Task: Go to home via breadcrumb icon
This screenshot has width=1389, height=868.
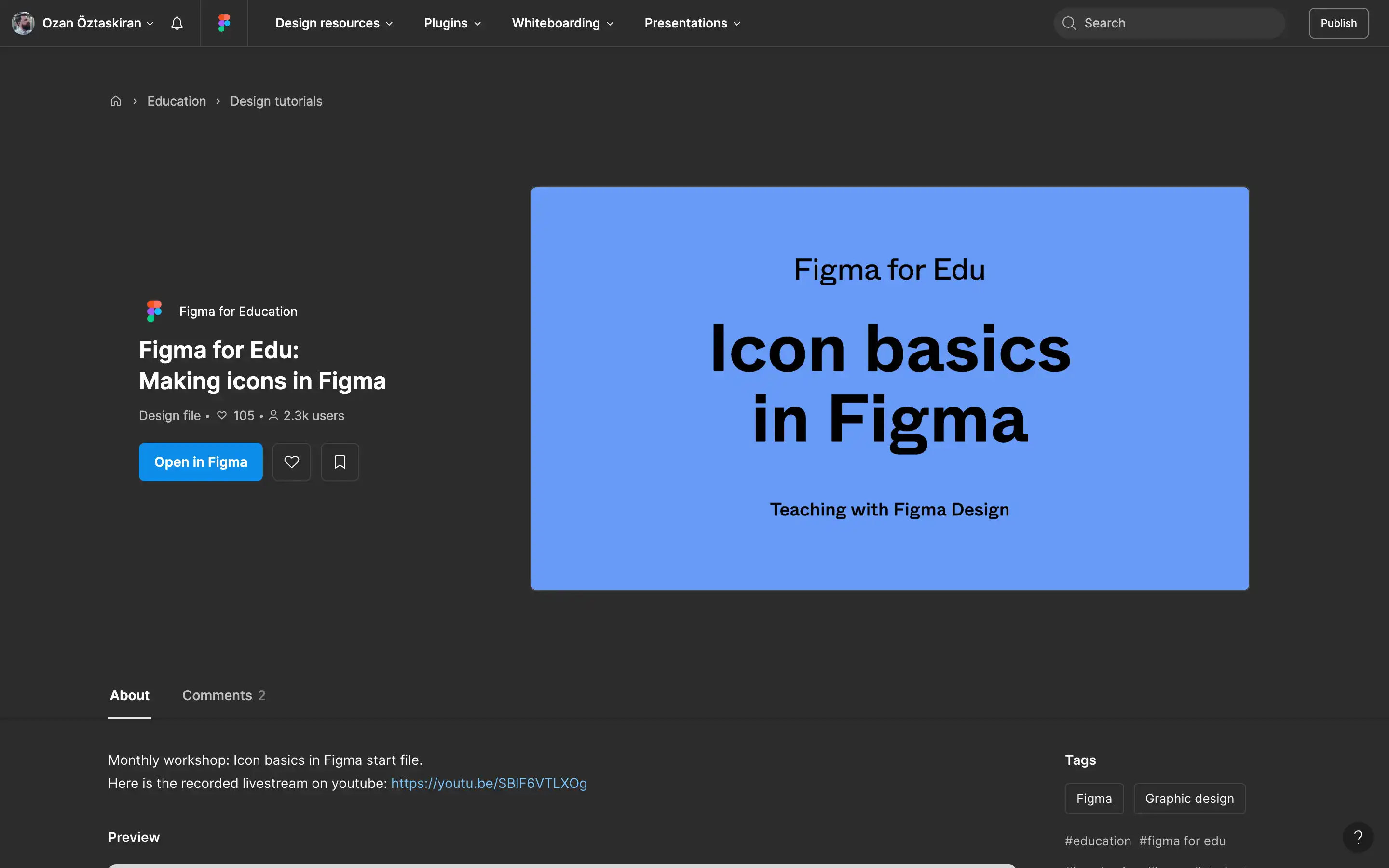Action: coord(115,101)
